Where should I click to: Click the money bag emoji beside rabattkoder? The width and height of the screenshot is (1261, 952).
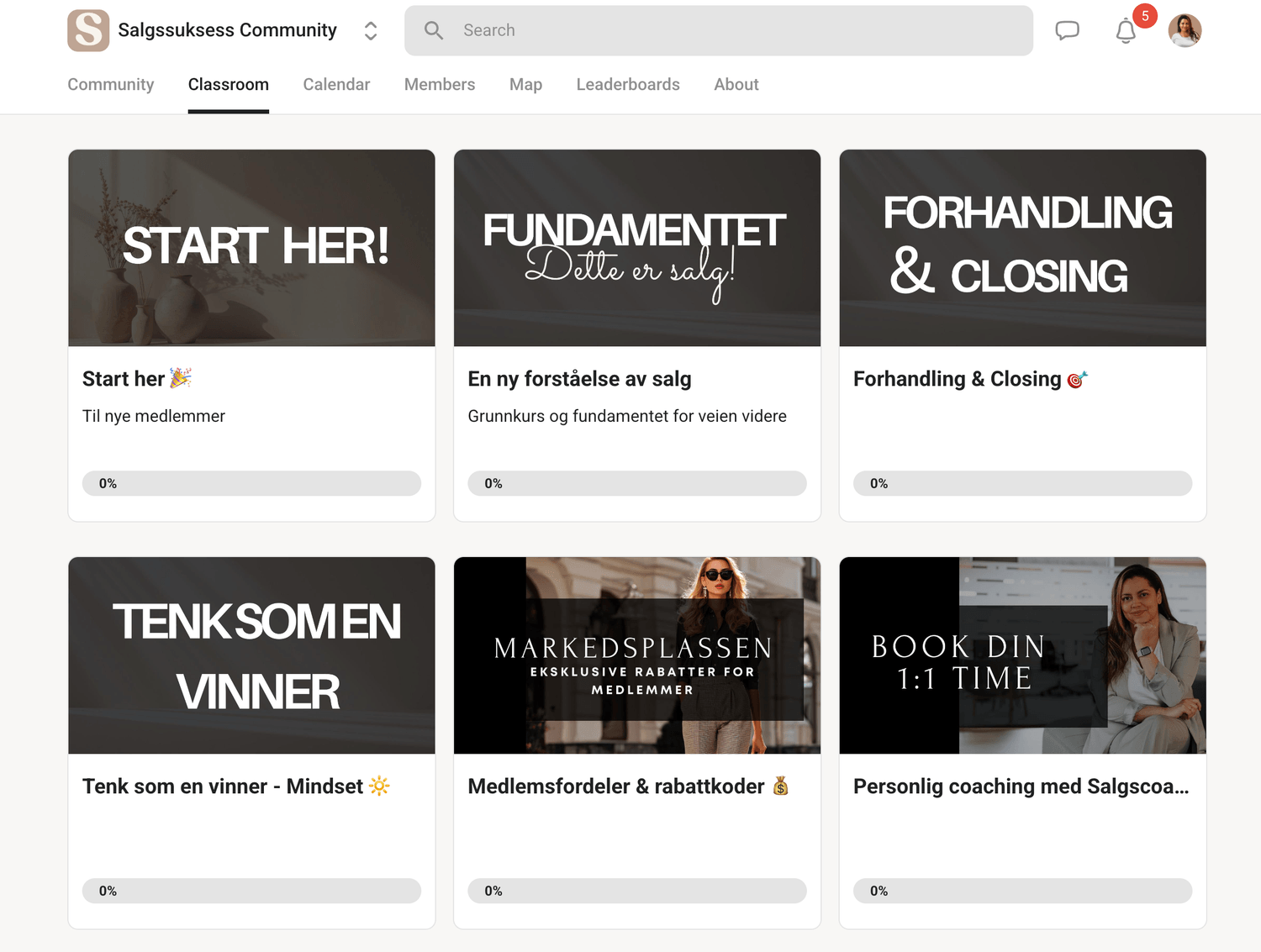point(781,786)
